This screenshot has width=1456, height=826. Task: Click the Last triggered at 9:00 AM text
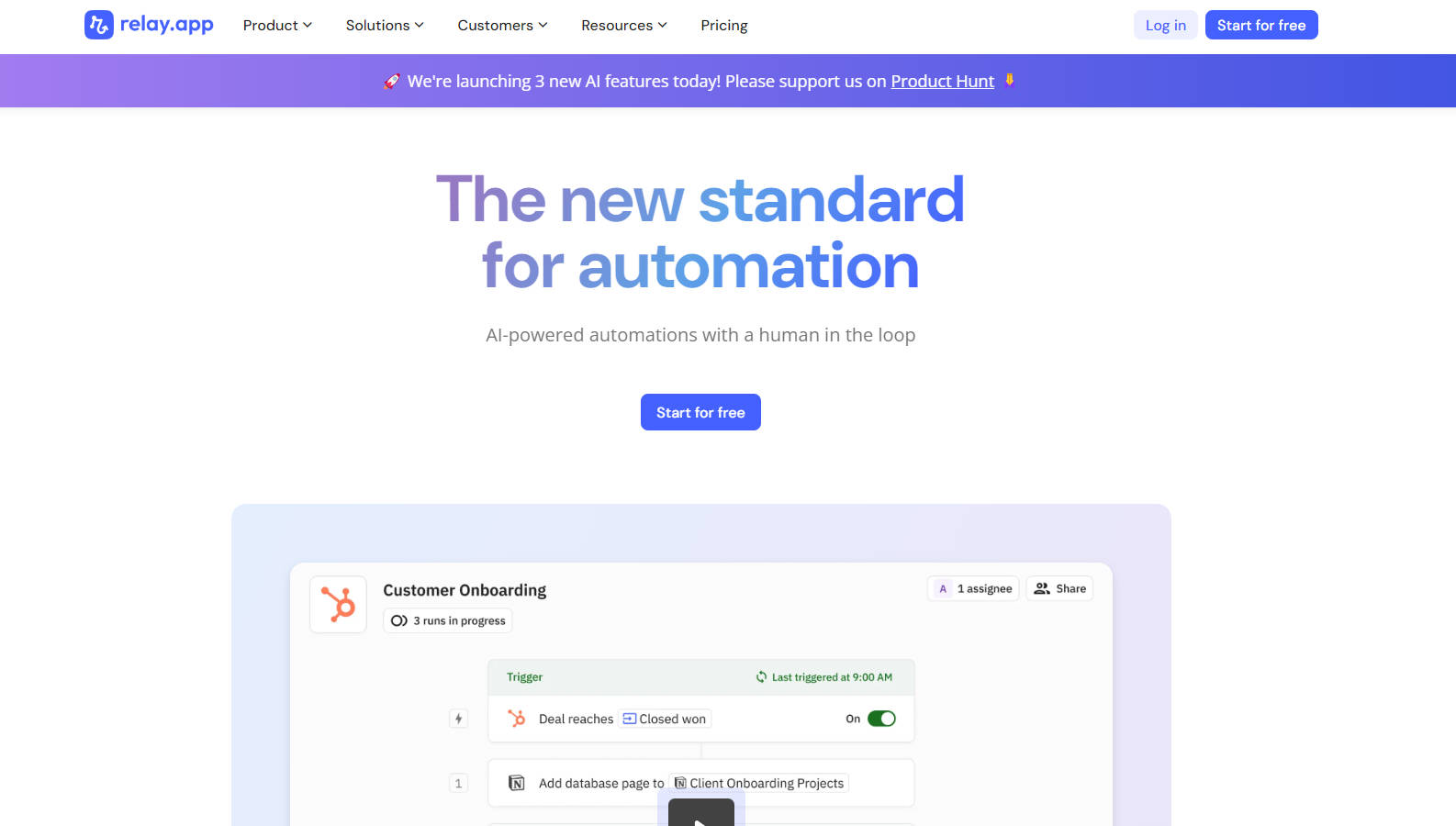click(x=832, y=677)
